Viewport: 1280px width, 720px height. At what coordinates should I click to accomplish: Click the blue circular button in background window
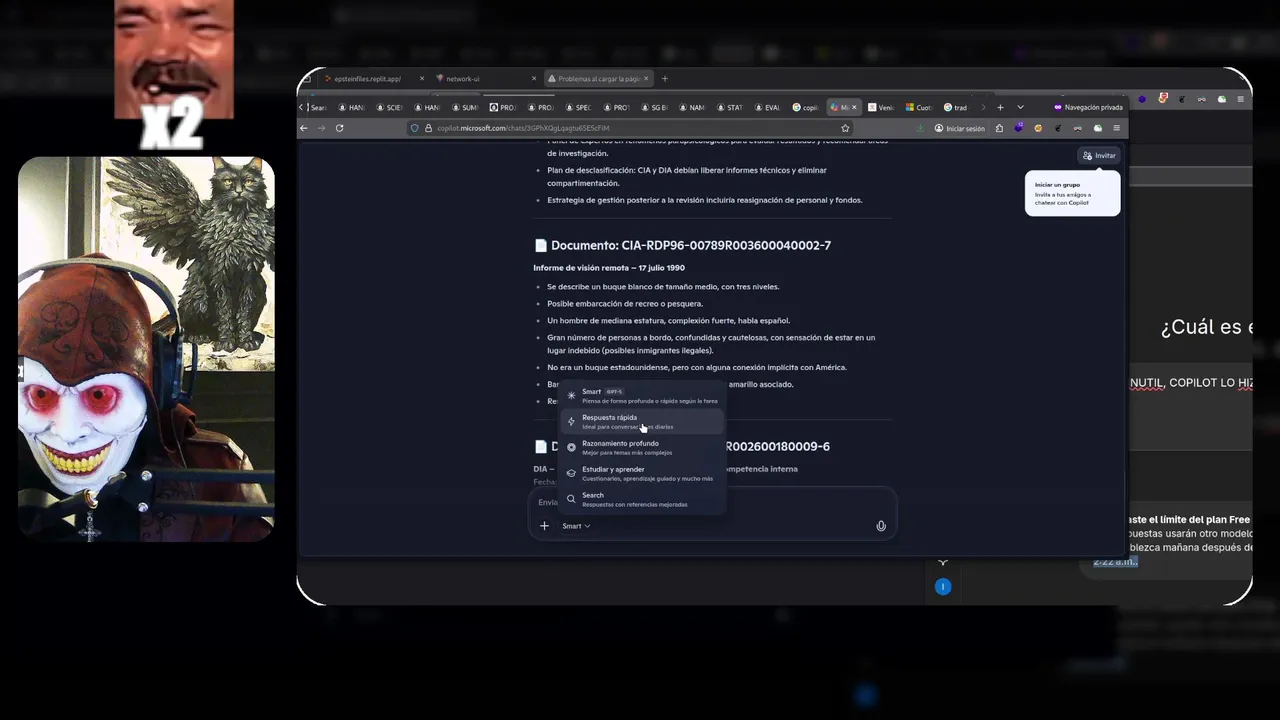[x=942, y=587]
